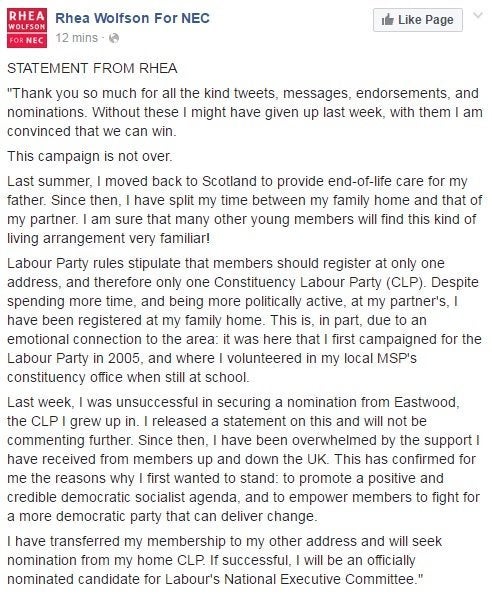Open the post's 12 mins timestamp
The width and height of the screenshot is (492, 598).
[77, 38]
